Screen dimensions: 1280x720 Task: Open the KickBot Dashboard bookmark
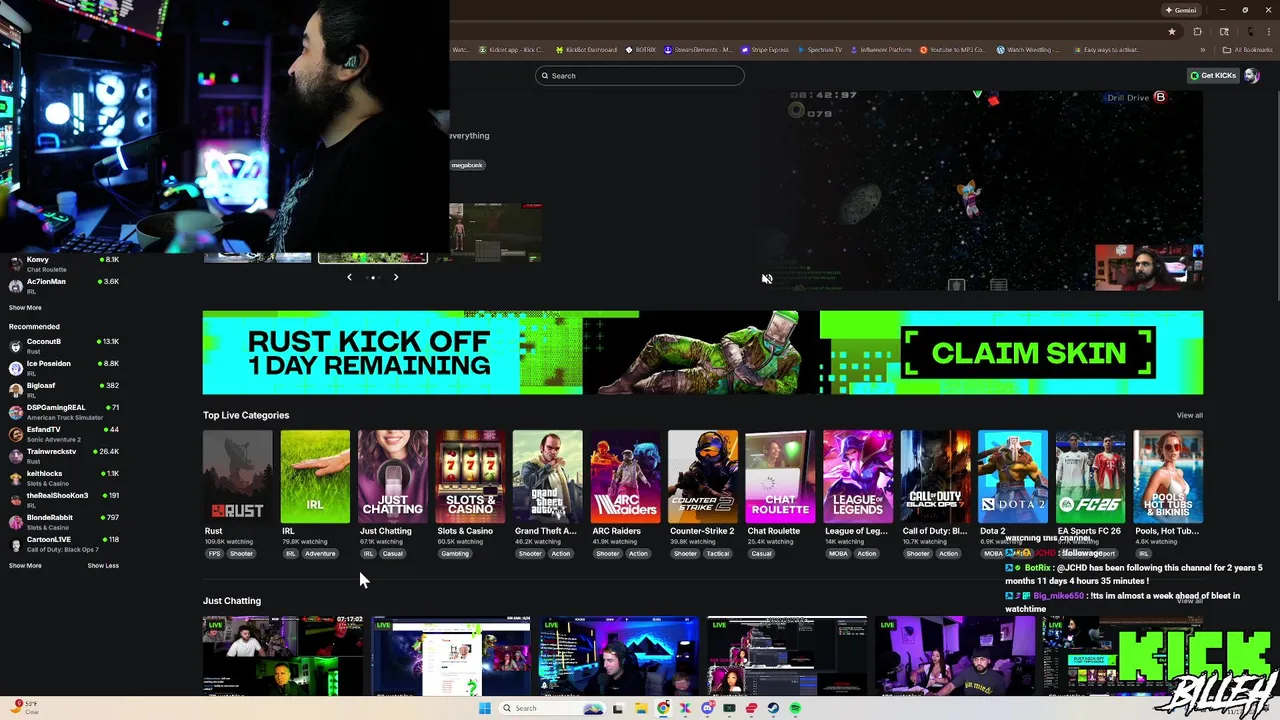click(x=586, y=50)
